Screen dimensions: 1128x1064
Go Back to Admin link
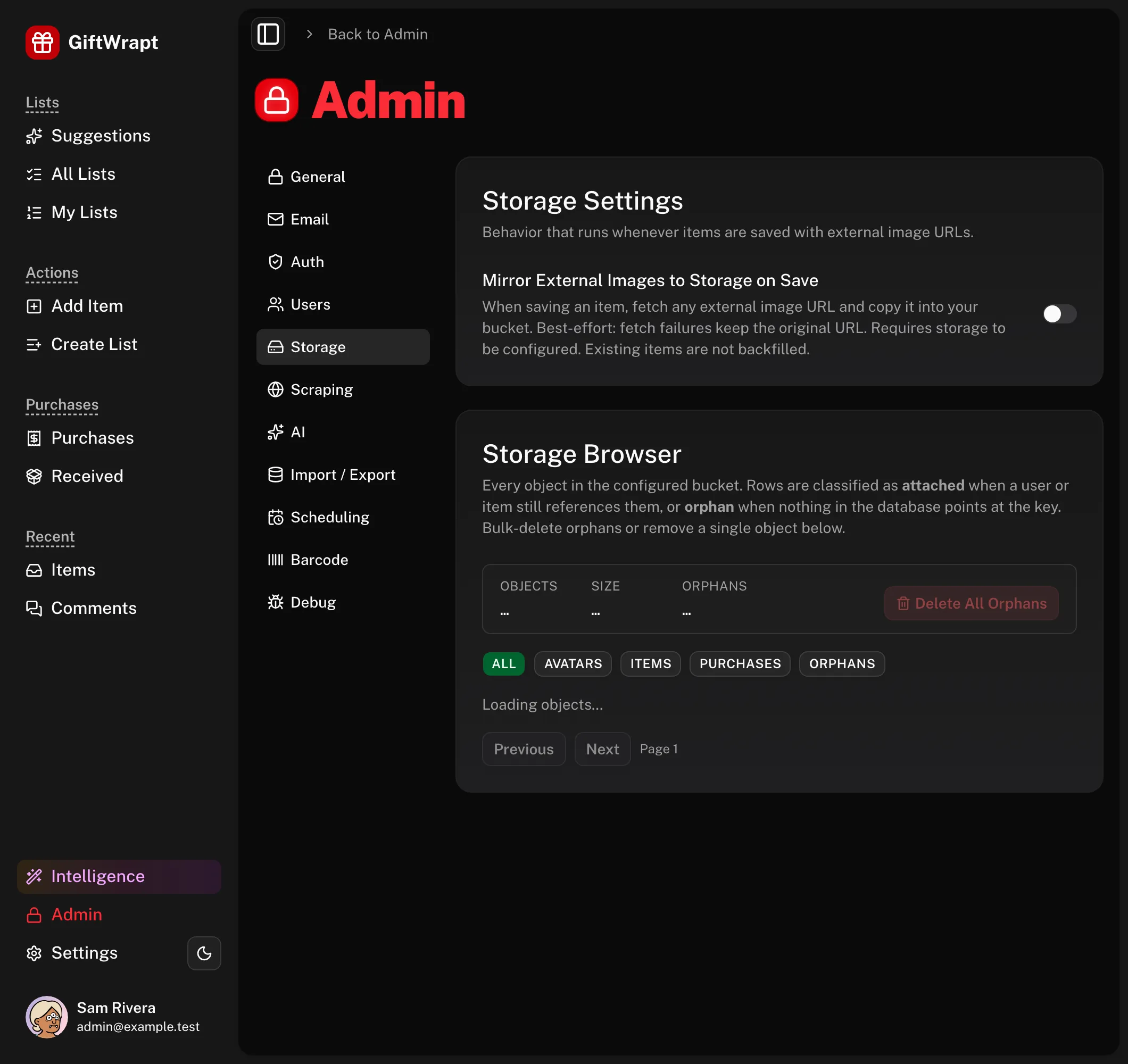pyautogui.click(x=377, y=34)
